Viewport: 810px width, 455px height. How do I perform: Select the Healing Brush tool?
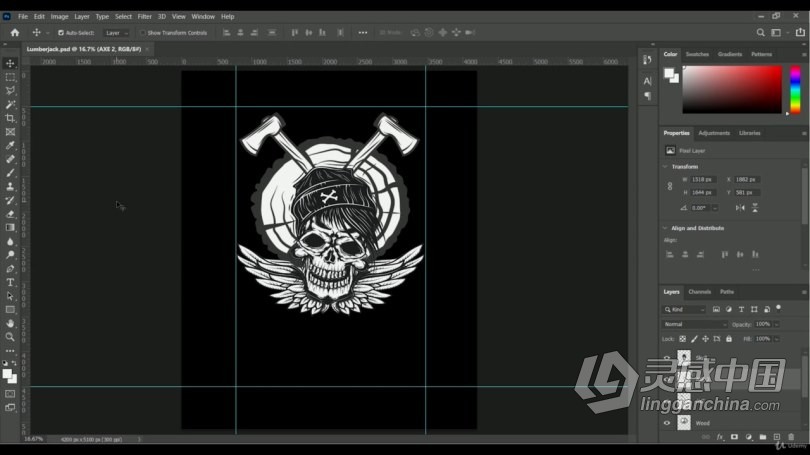click(x=10, y=159)
